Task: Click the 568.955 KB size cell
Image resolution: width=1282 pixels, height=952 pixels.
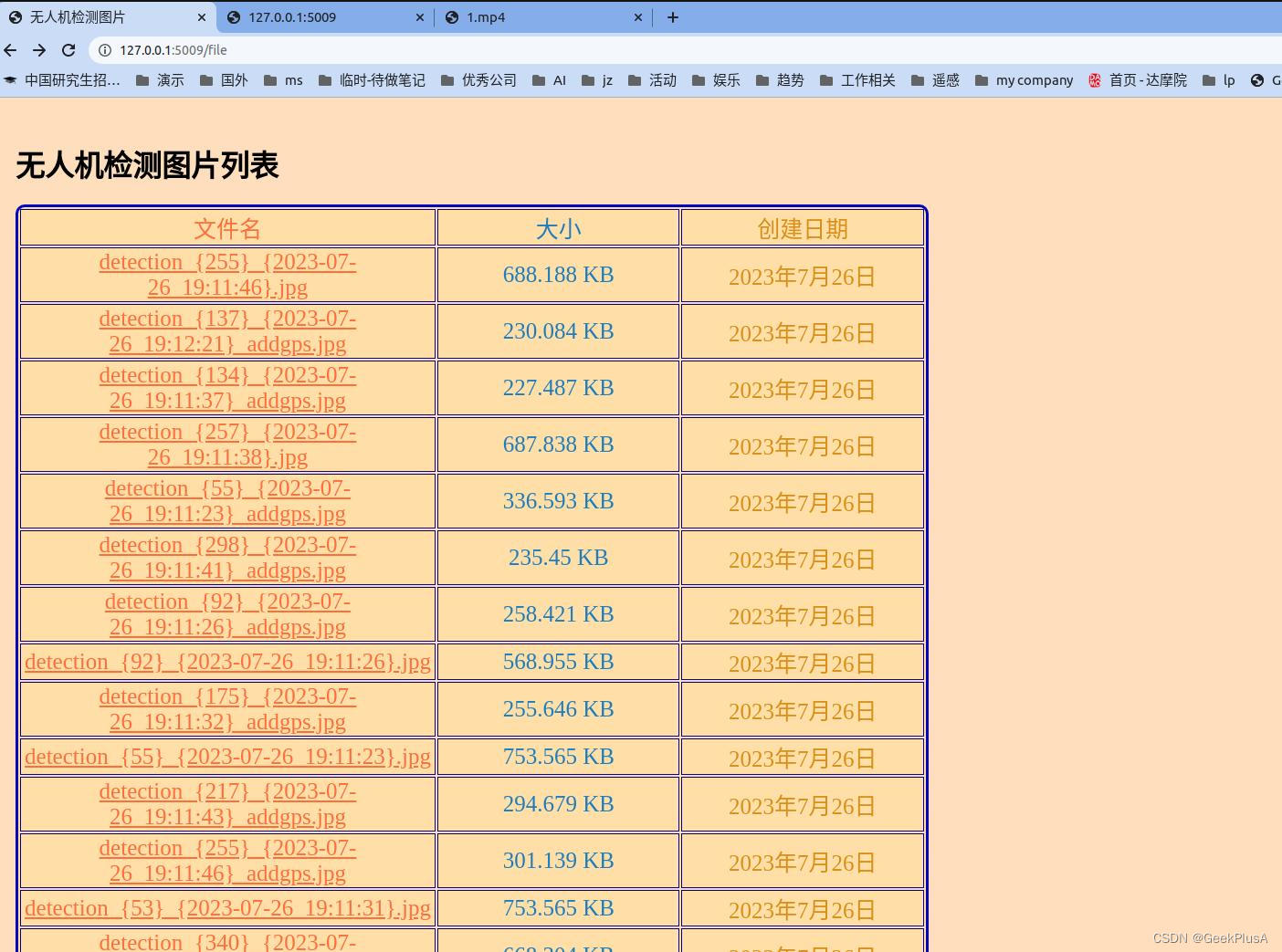Action: pos(558,662)
